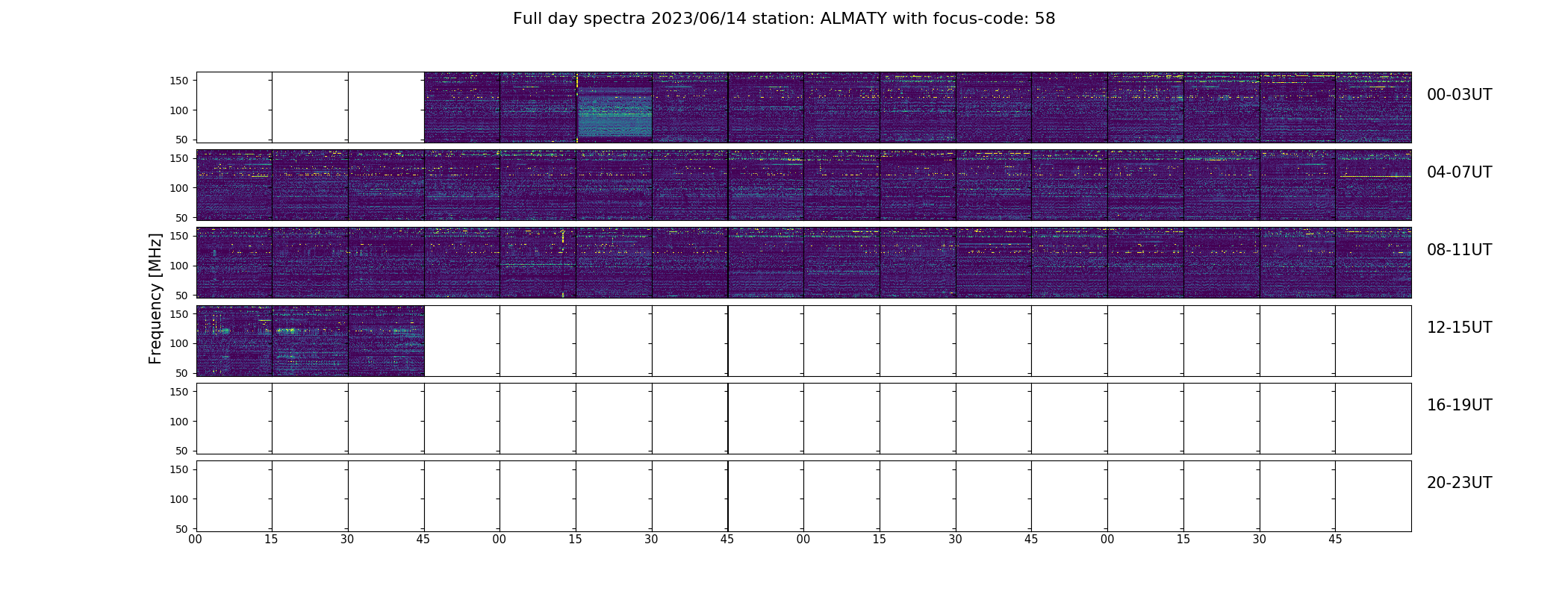
Task: Select the first blank panel in the 00-03UT row
Action: point(234,107)
